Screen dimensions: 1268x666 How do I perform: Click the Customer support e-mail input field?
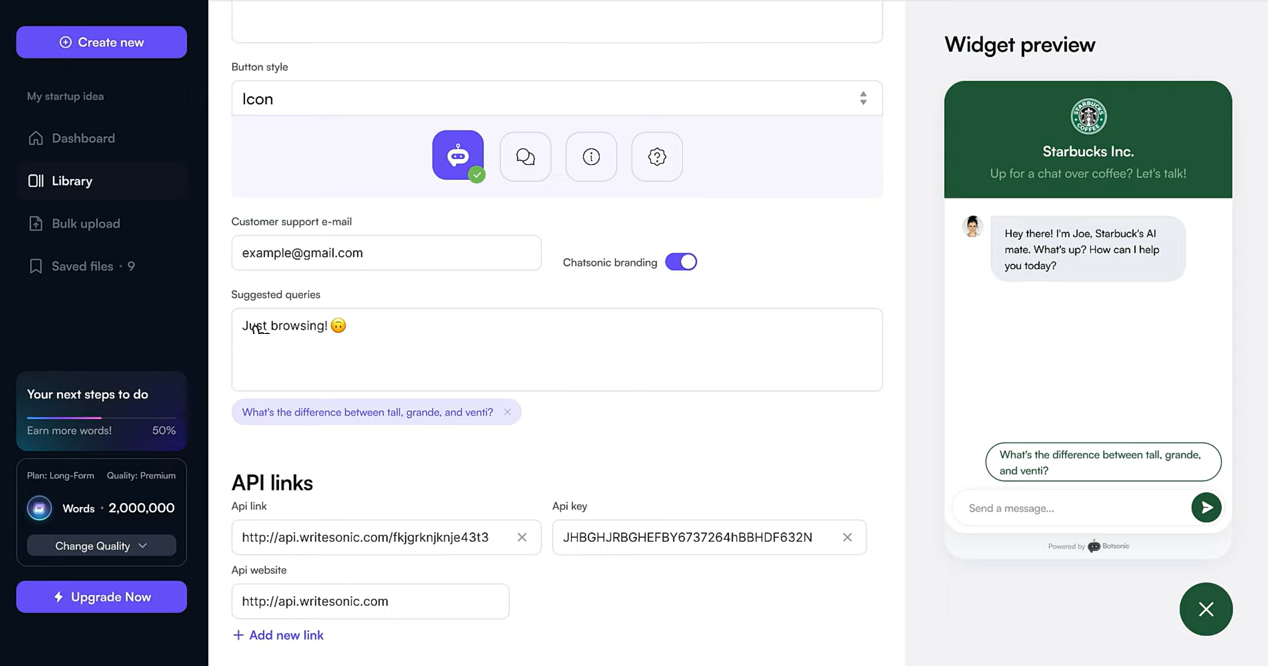click(386, 253)
